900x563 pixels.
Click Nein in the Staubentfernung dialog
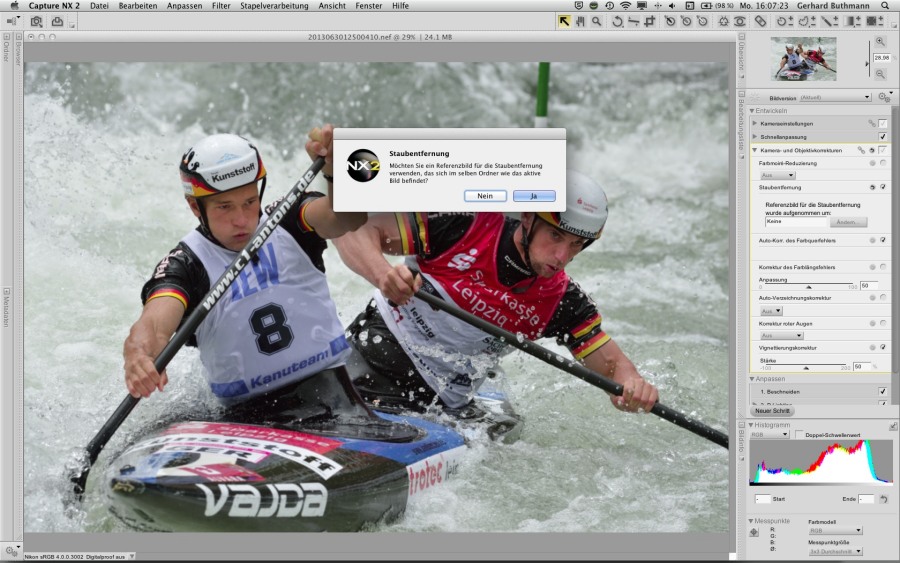(x=485, y=196)
